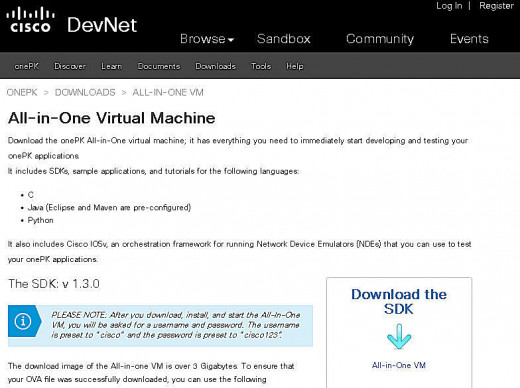Click the 'Java (Eclipse and Maven are pre-configured)' item
The image size is (520, 388).
tap(109, 208)
